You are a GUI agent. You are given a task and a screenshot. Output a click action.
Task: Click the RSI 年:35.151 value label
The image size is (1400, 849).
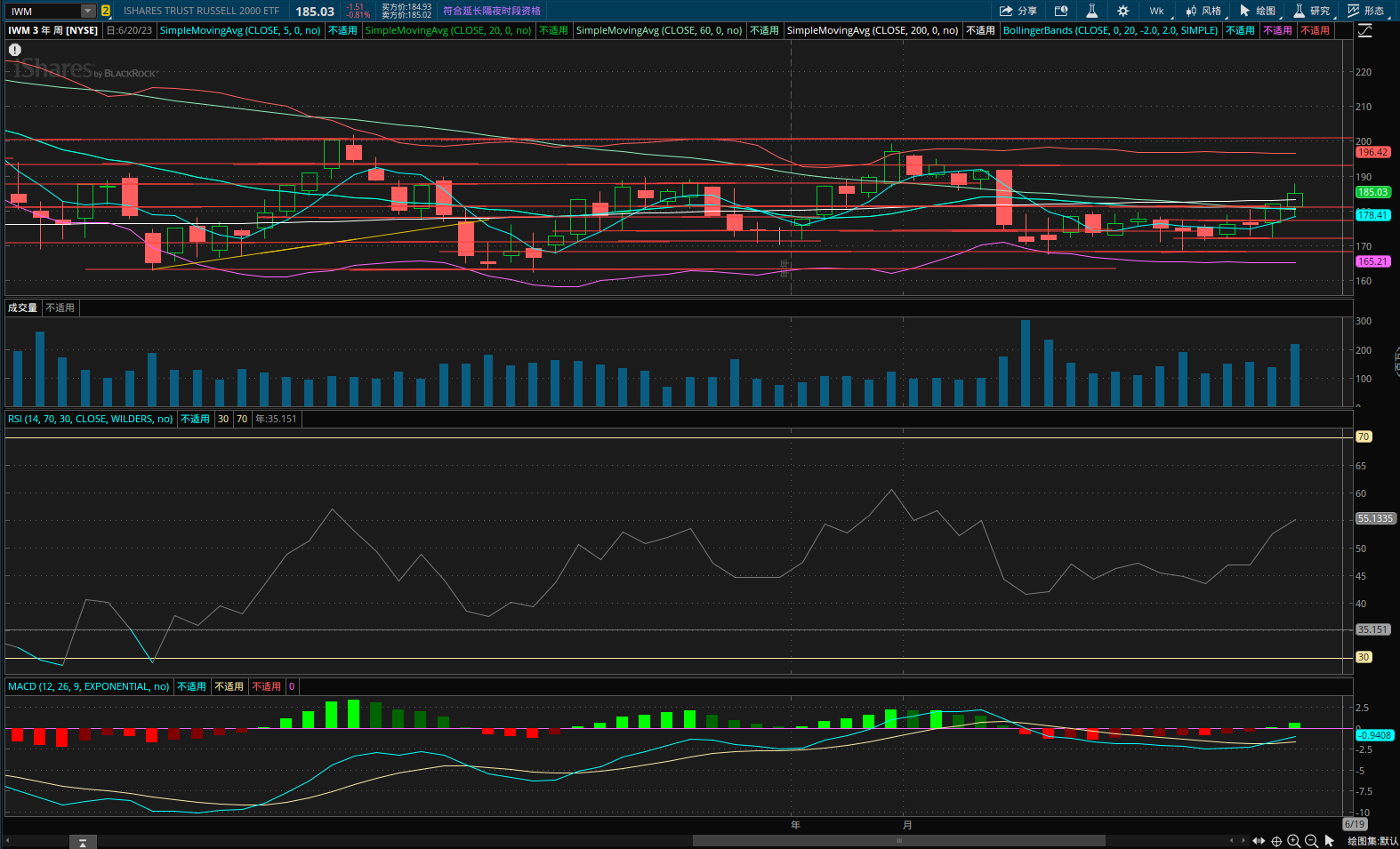[x=277, y=419]
